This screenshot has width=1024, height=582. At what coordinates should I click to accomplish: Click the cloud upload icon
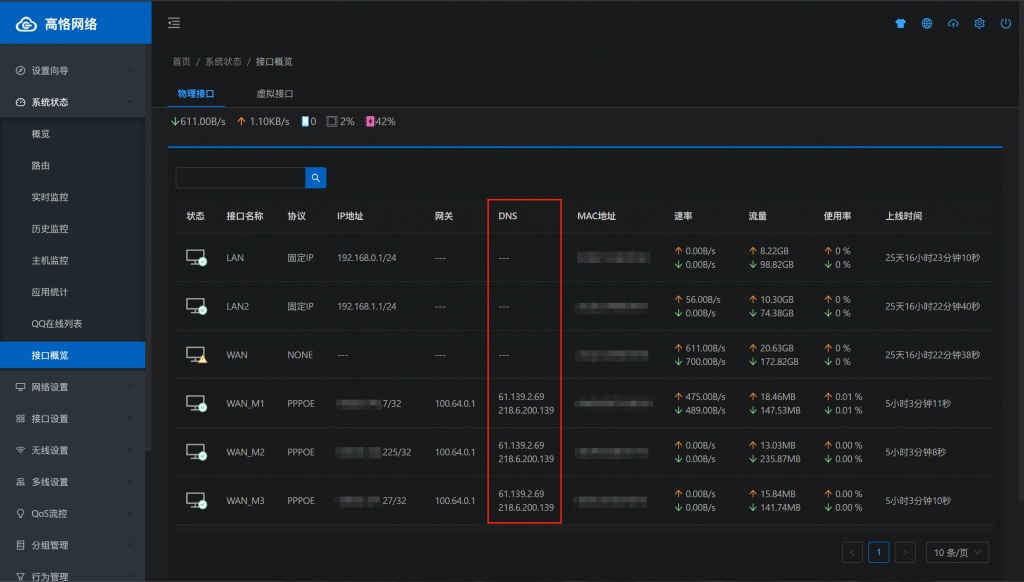coord(953,24)
